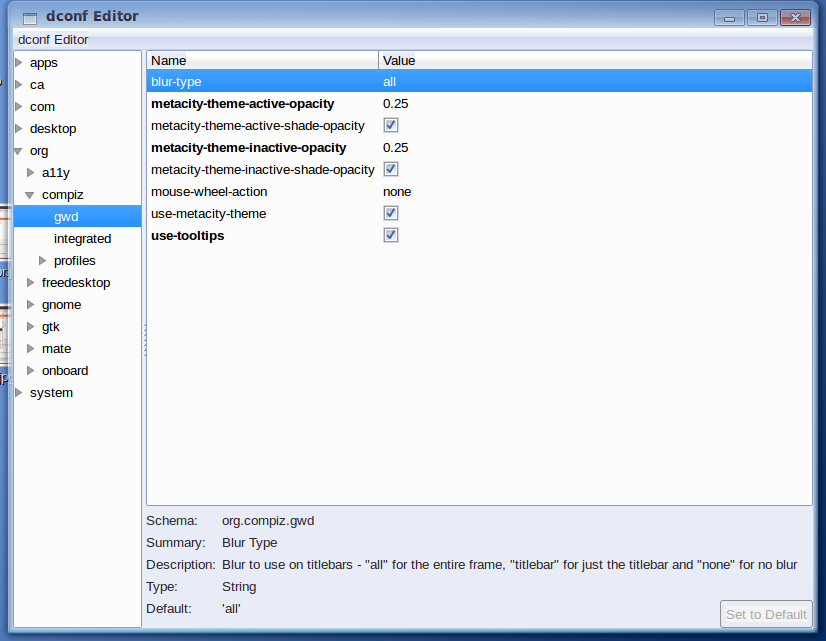Expand the profiles node under compiz

41,260
